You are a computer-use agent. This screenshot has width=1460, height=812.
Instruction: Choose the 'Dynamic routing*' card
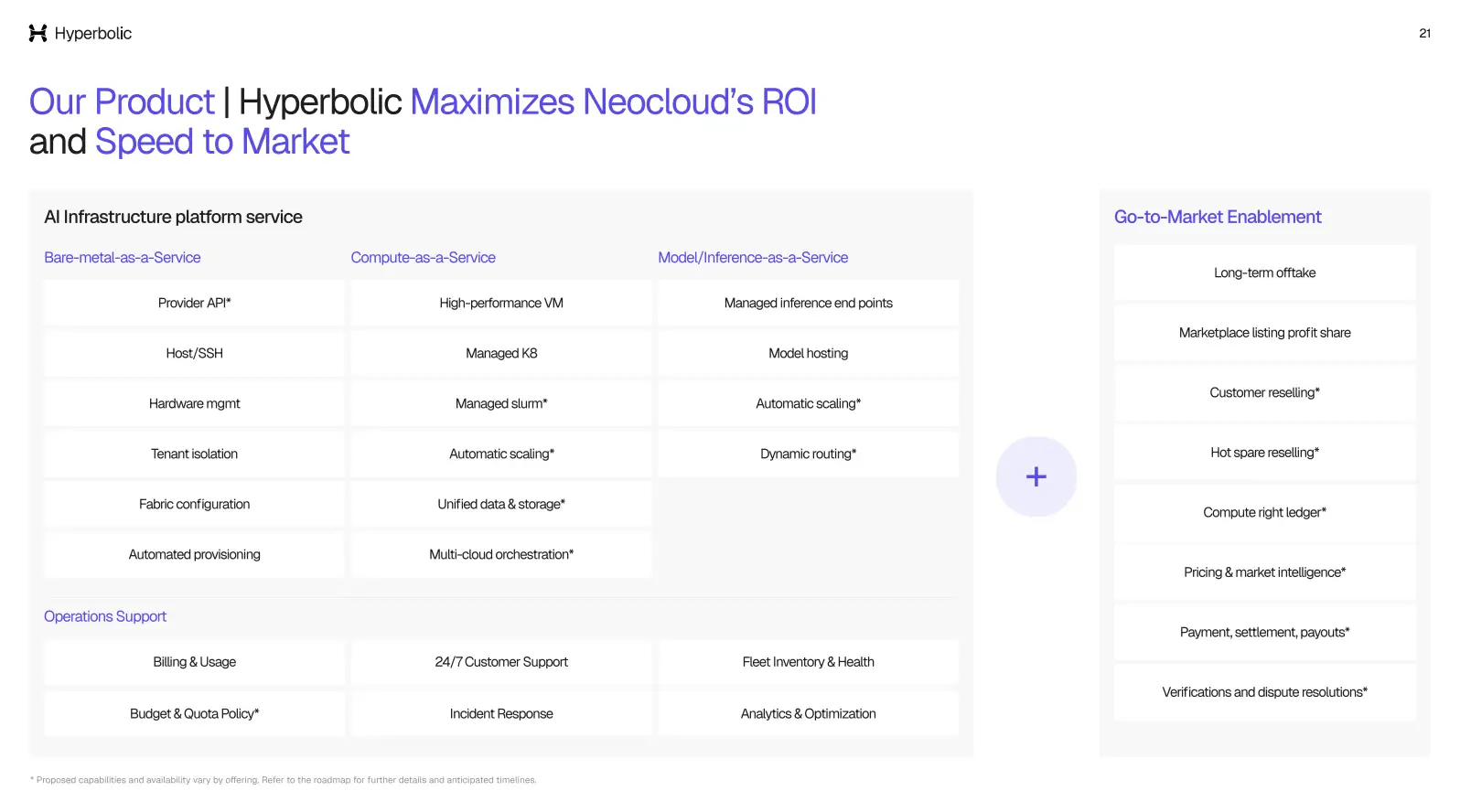(x=809, y=454)
